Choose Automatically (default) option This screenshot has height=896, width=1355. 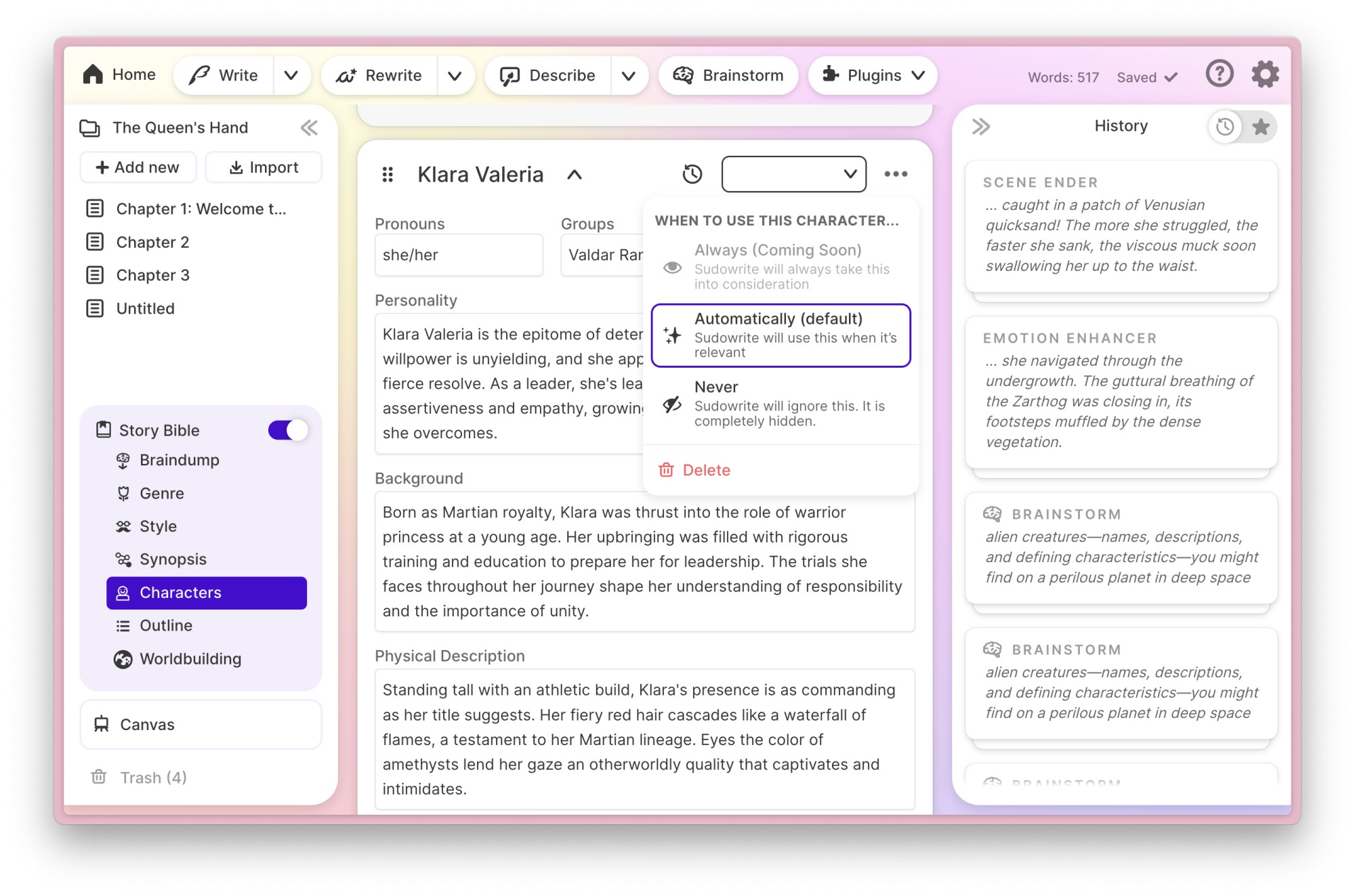pos(780,335)
